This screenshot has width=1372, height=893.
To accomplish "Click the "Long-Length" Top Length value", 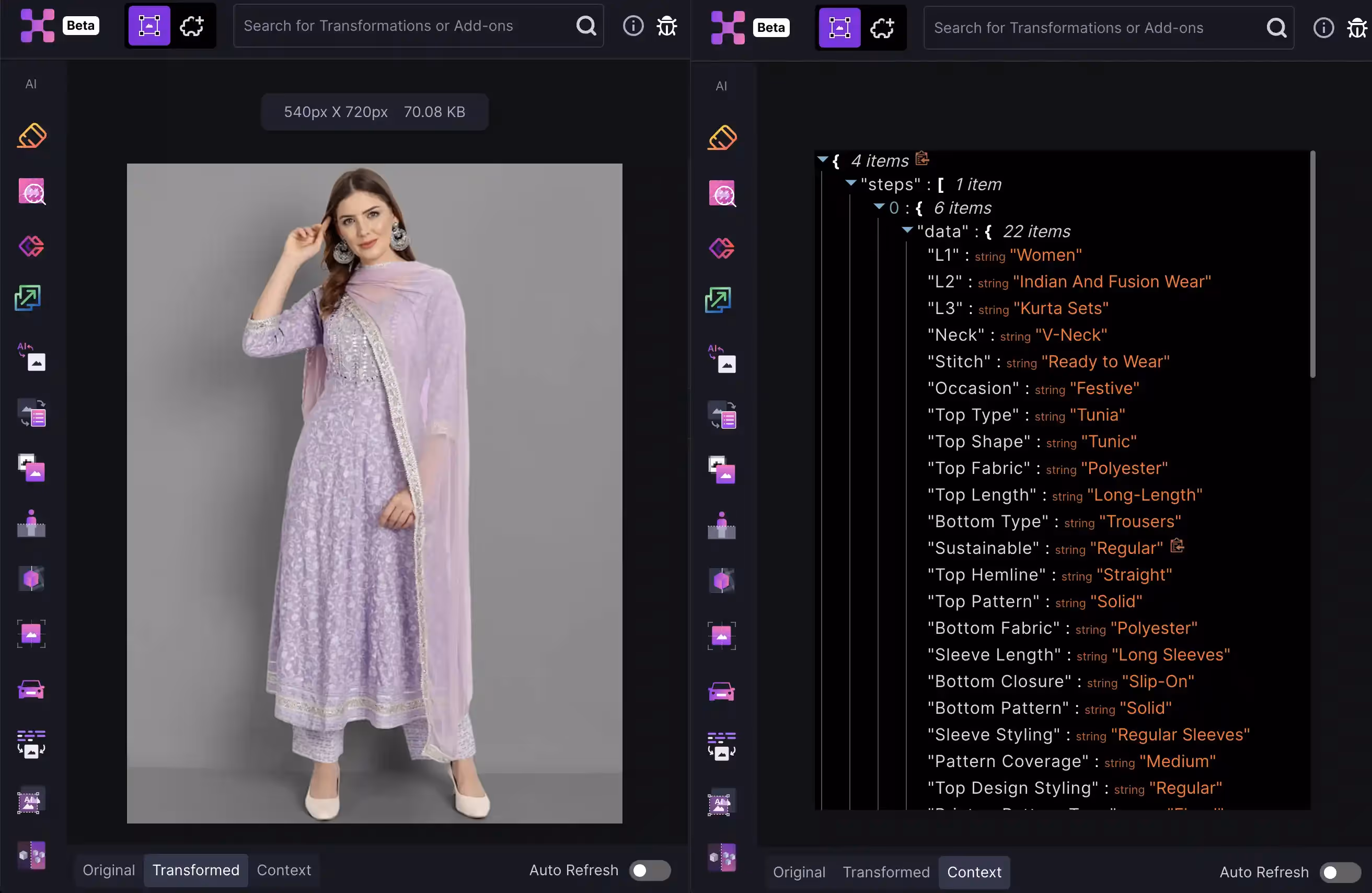I will pyautogui.click(x=1144, y=495).
